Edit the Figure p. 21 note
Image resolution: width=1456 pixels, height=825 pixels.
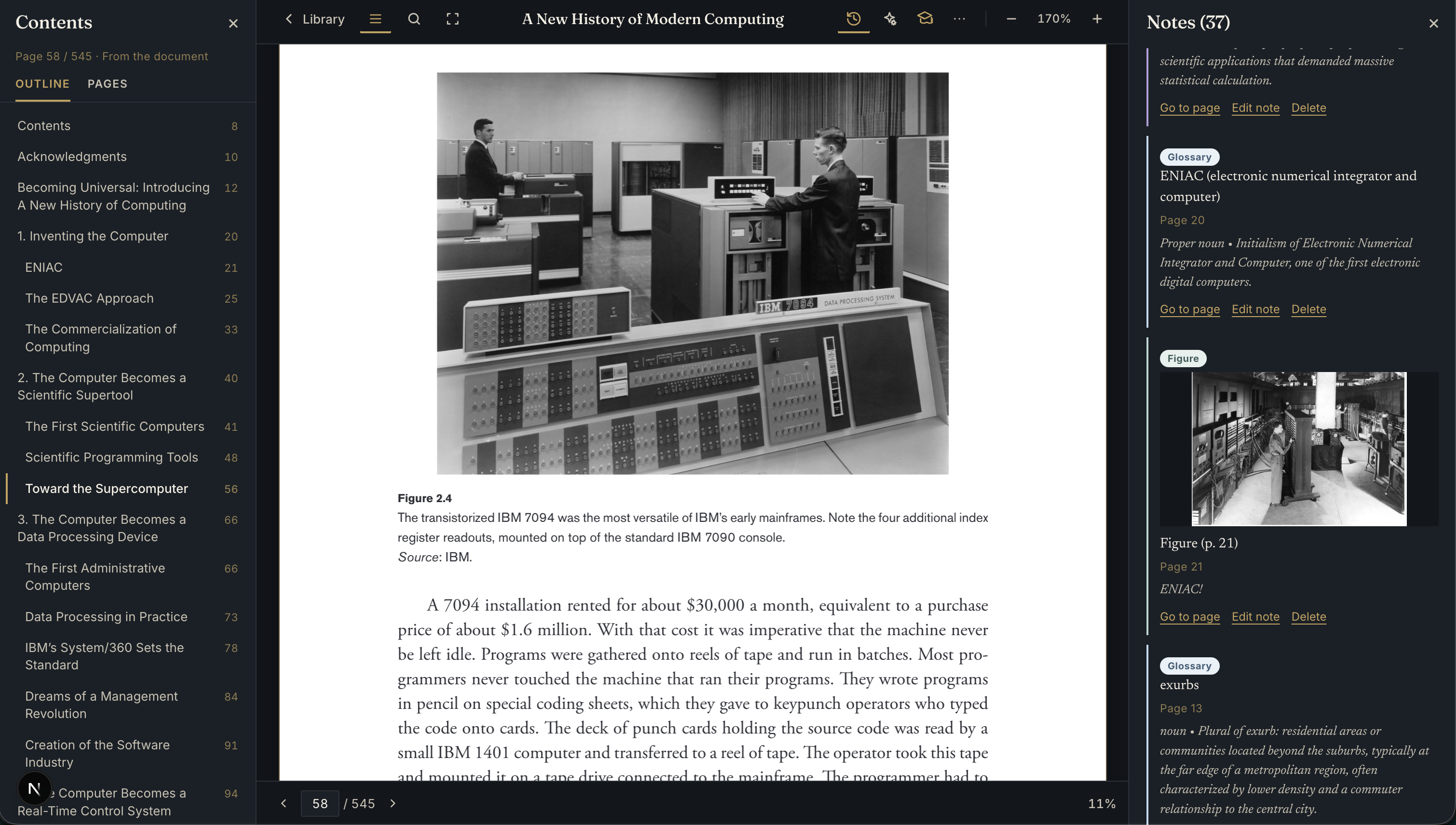coord(1255,616)
